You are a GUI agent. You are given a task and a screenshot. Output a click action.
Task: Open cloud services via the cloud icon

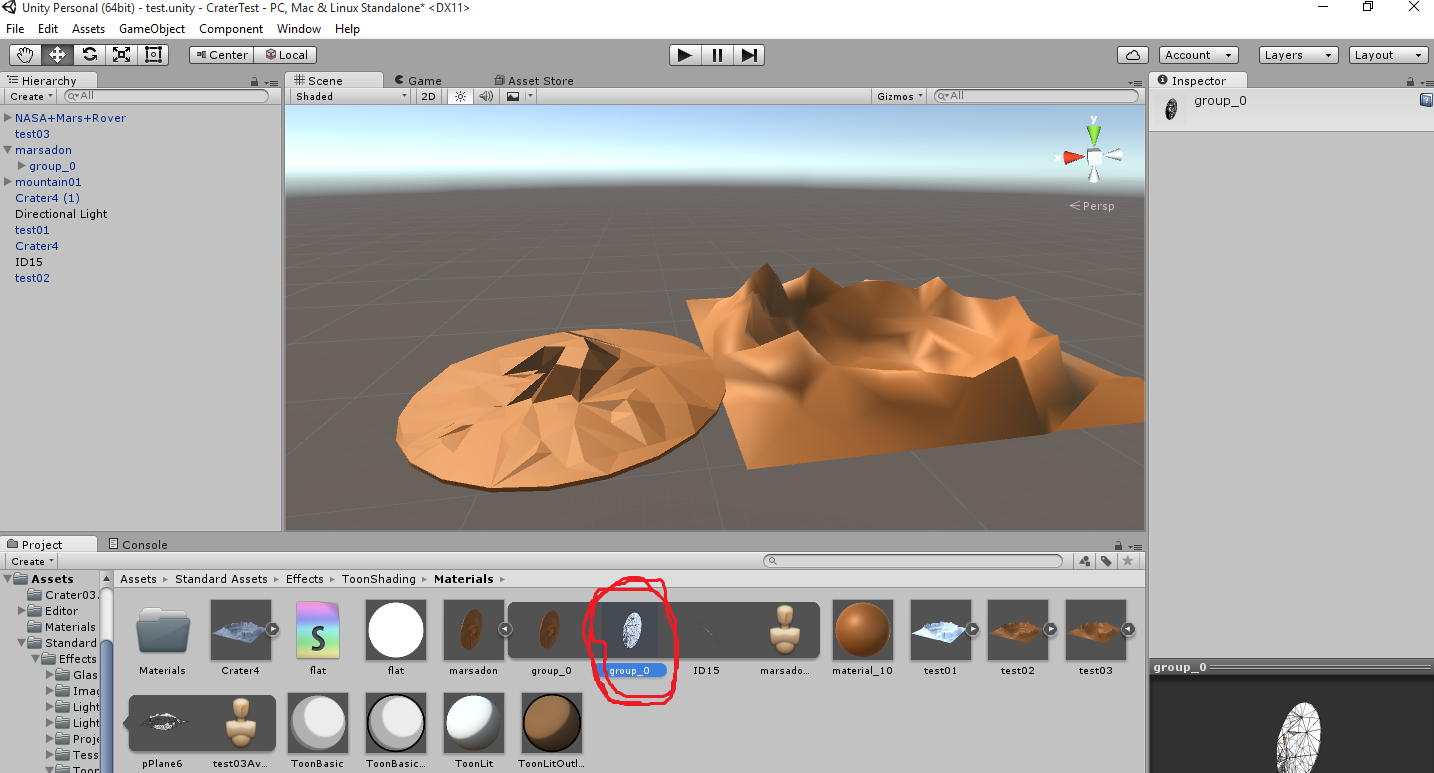[x=1132, y=55]
